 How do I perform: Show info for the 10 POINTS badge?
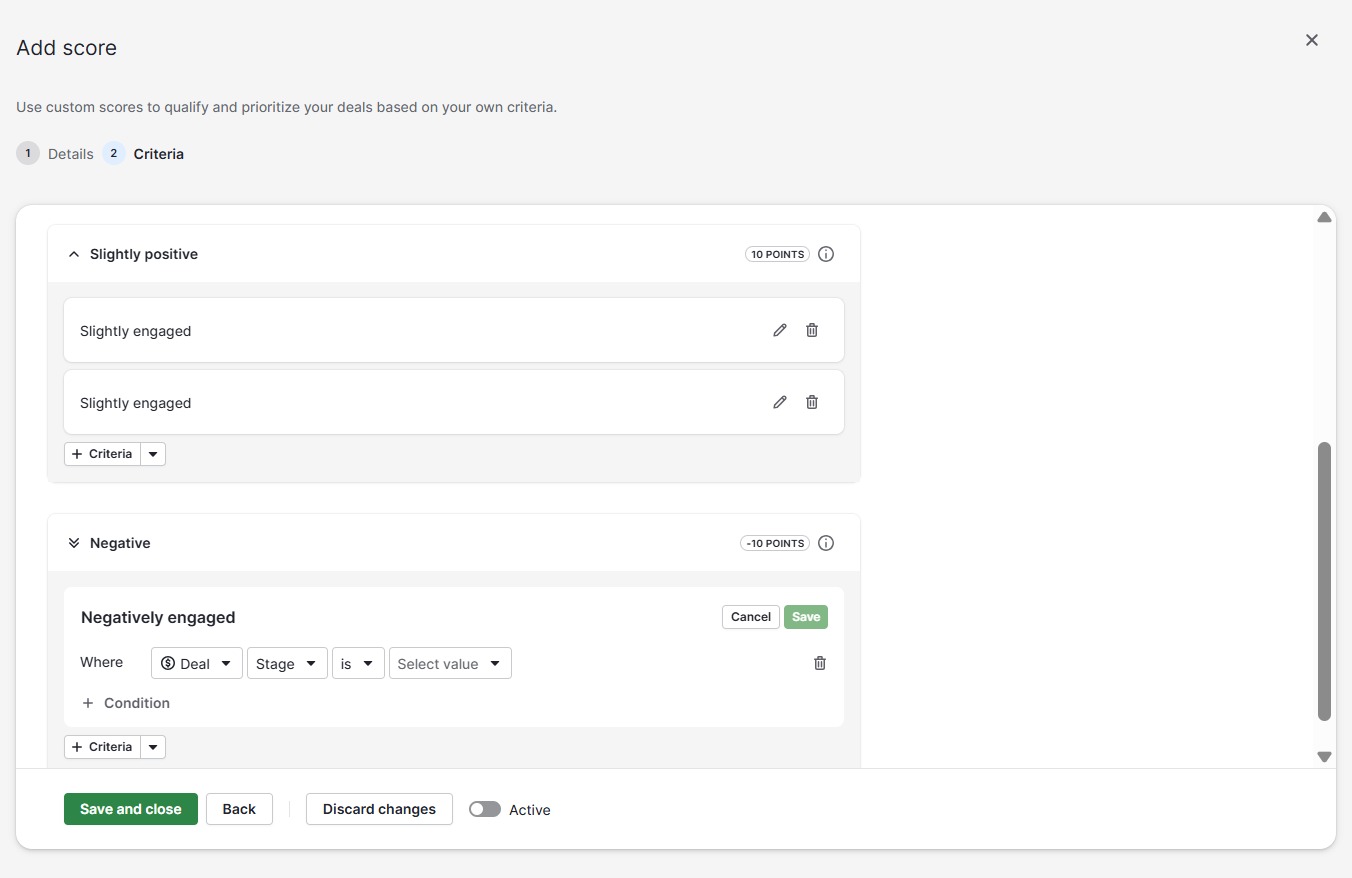coord(826,254)
